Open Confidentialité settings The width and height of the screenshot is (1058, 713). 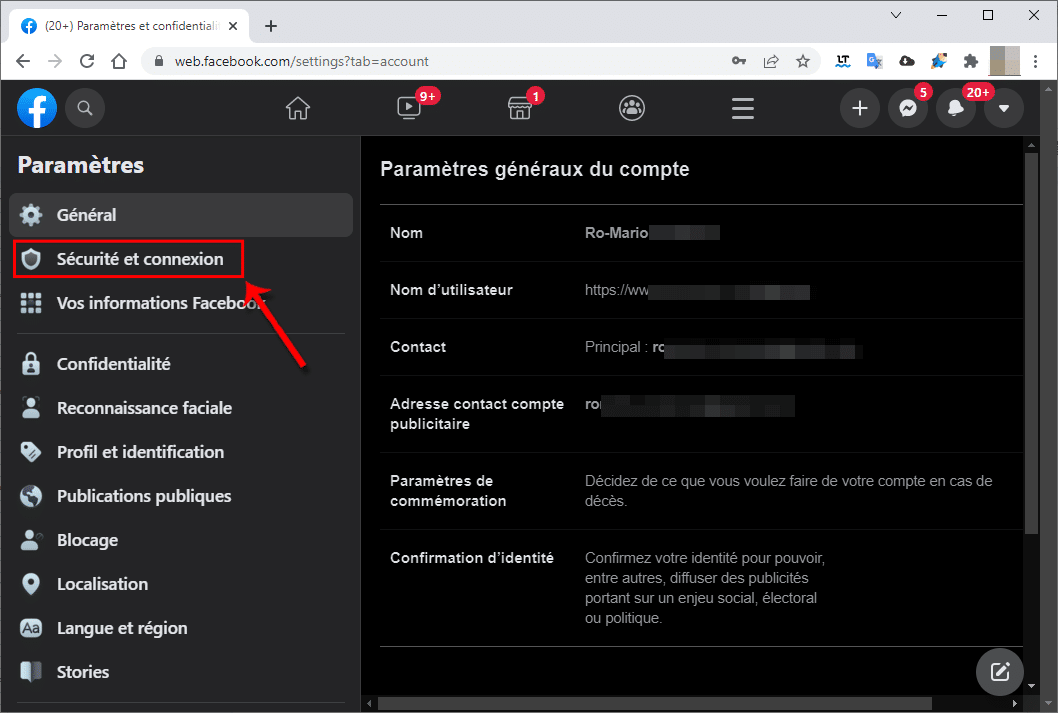tap(181, 364)
